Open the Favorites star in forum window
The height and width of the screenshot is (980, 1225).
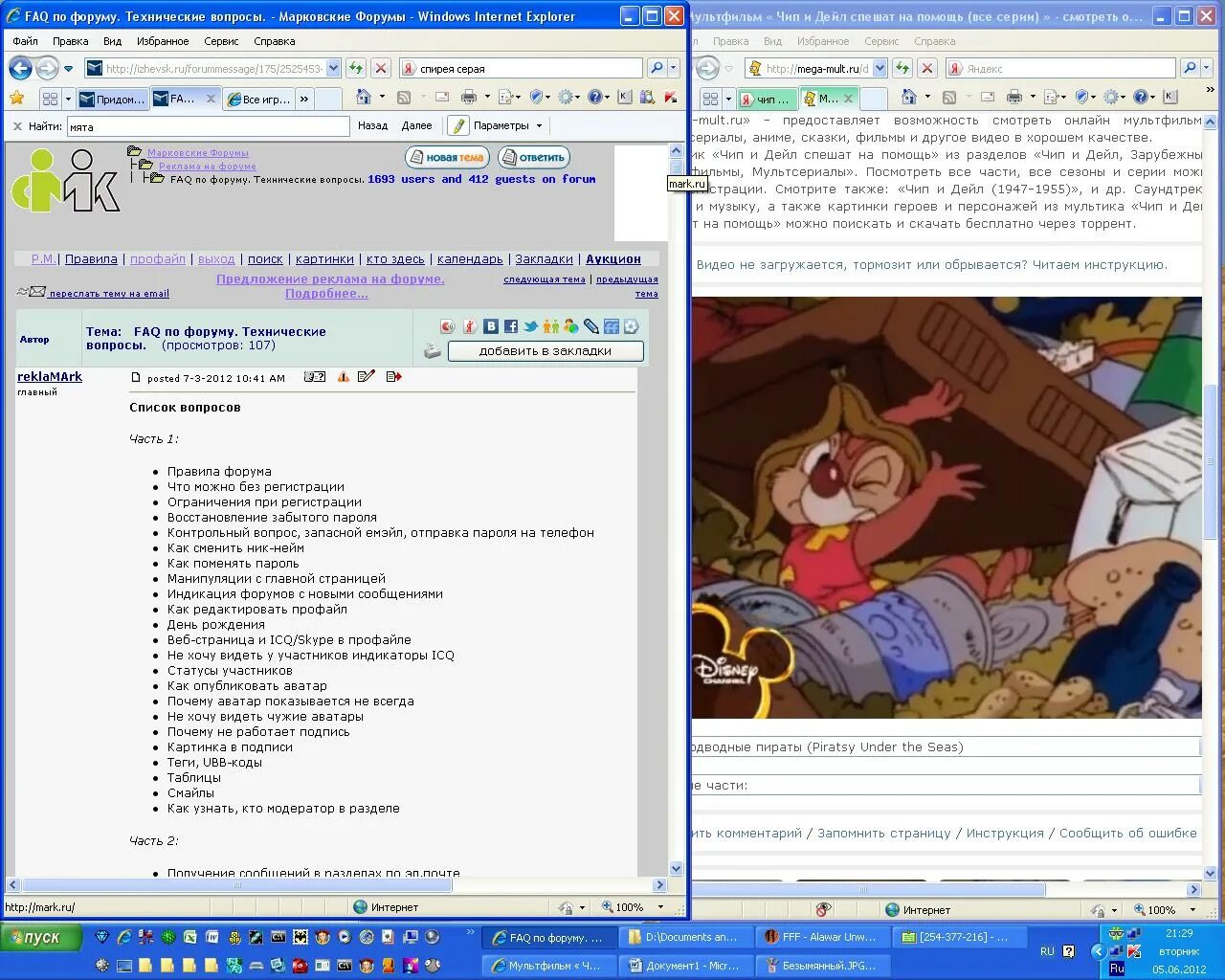pos(16,98)
